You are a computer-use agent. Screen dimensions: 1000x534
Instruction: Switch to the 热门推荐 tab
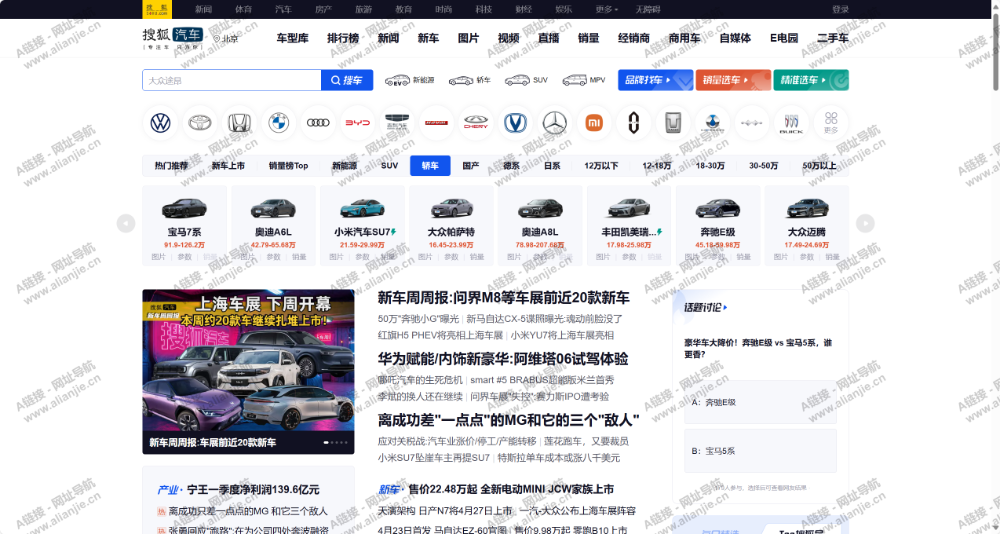172,166
